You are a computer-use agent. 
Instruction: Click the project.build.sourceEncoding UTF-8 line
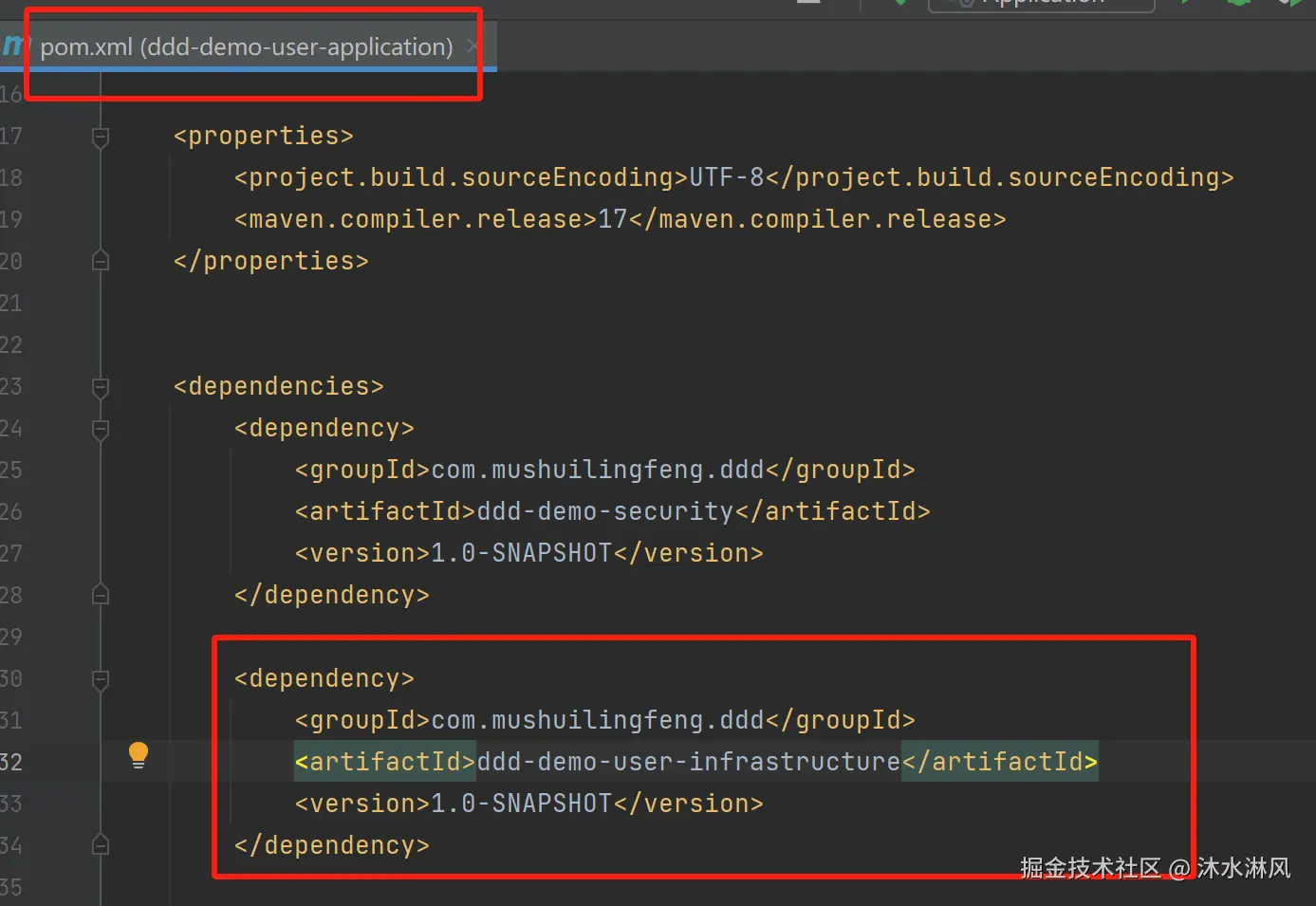click(734, 177)
